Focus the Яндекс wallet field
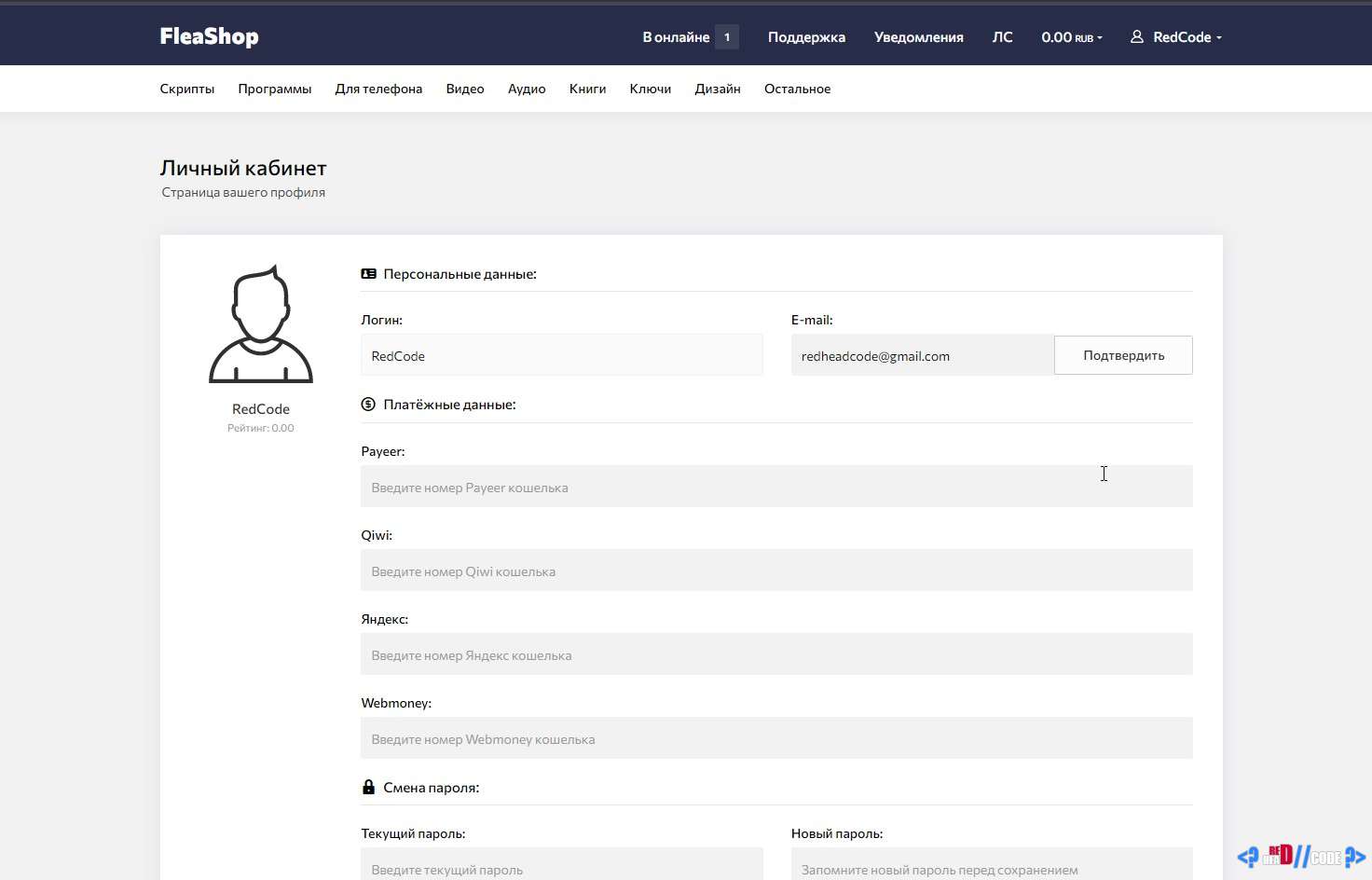This screenshot has width=1372, height=880. (x=776, y=654)
